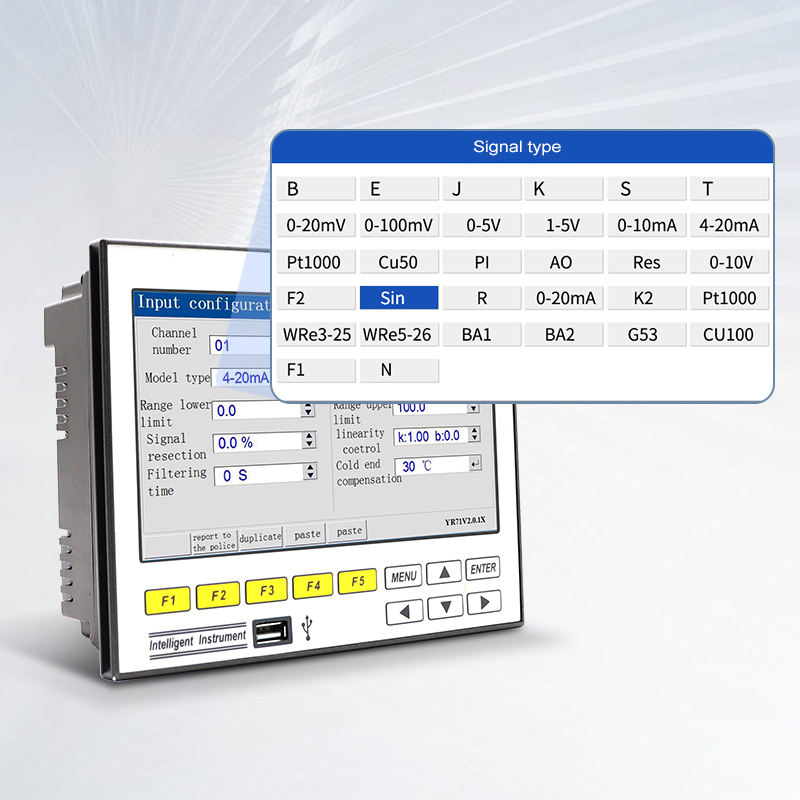Click the Channel number input field
This screenshot has width=800, height=800.
240,345
